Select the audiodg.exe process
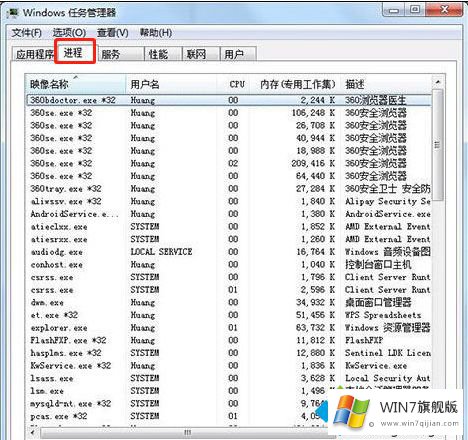Screen dimensions: 468x440 [229, 252]
